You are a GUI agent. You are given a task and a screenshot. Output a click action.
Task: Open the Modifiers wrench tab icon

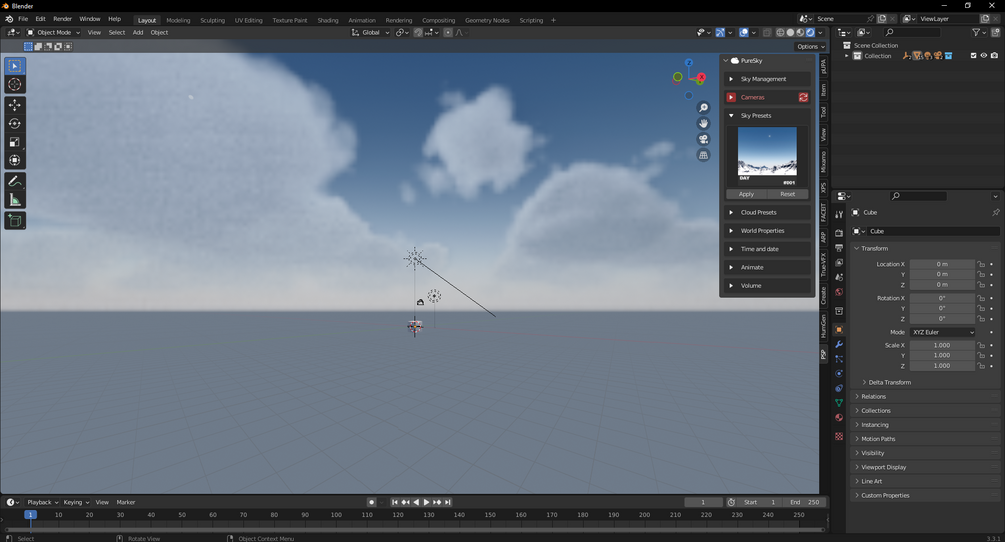[838, 345]
